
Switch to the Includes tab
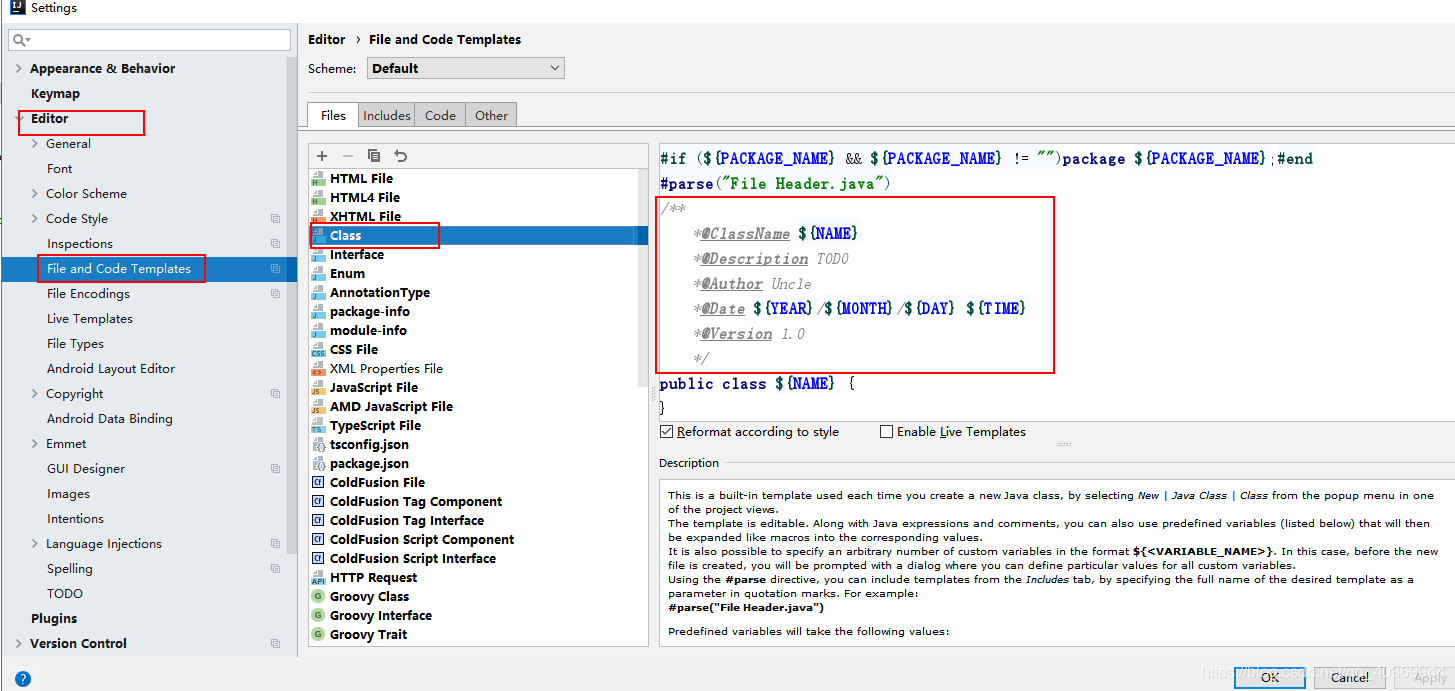tap(387, 115)
